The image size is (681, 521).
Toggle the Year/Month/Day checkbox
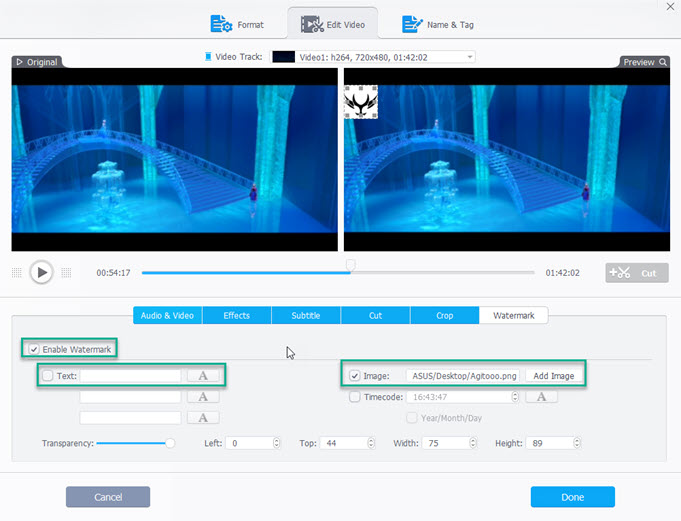point(411,418)
